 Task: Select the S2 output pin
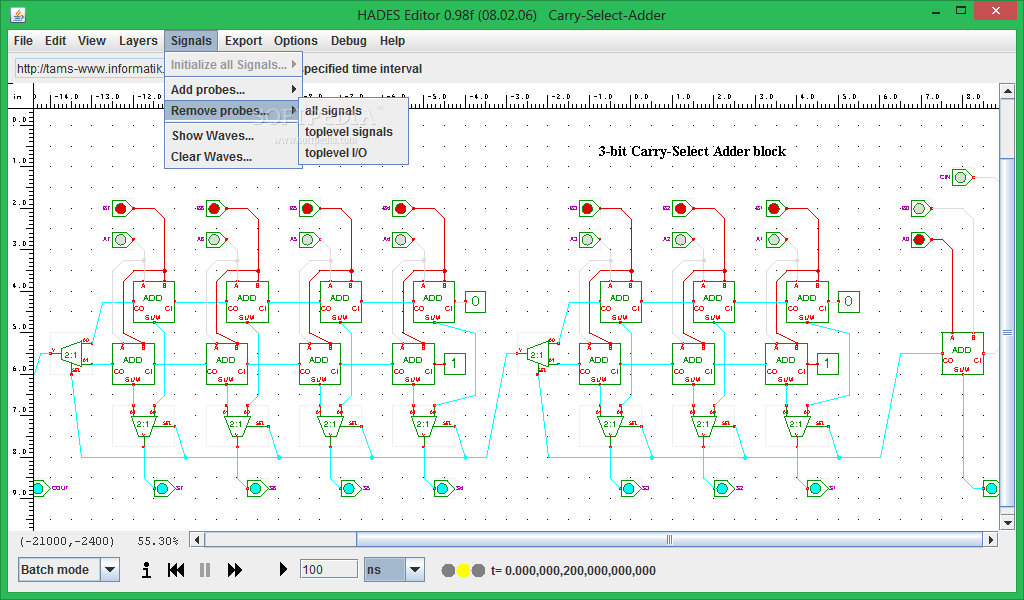pos(724,488)
